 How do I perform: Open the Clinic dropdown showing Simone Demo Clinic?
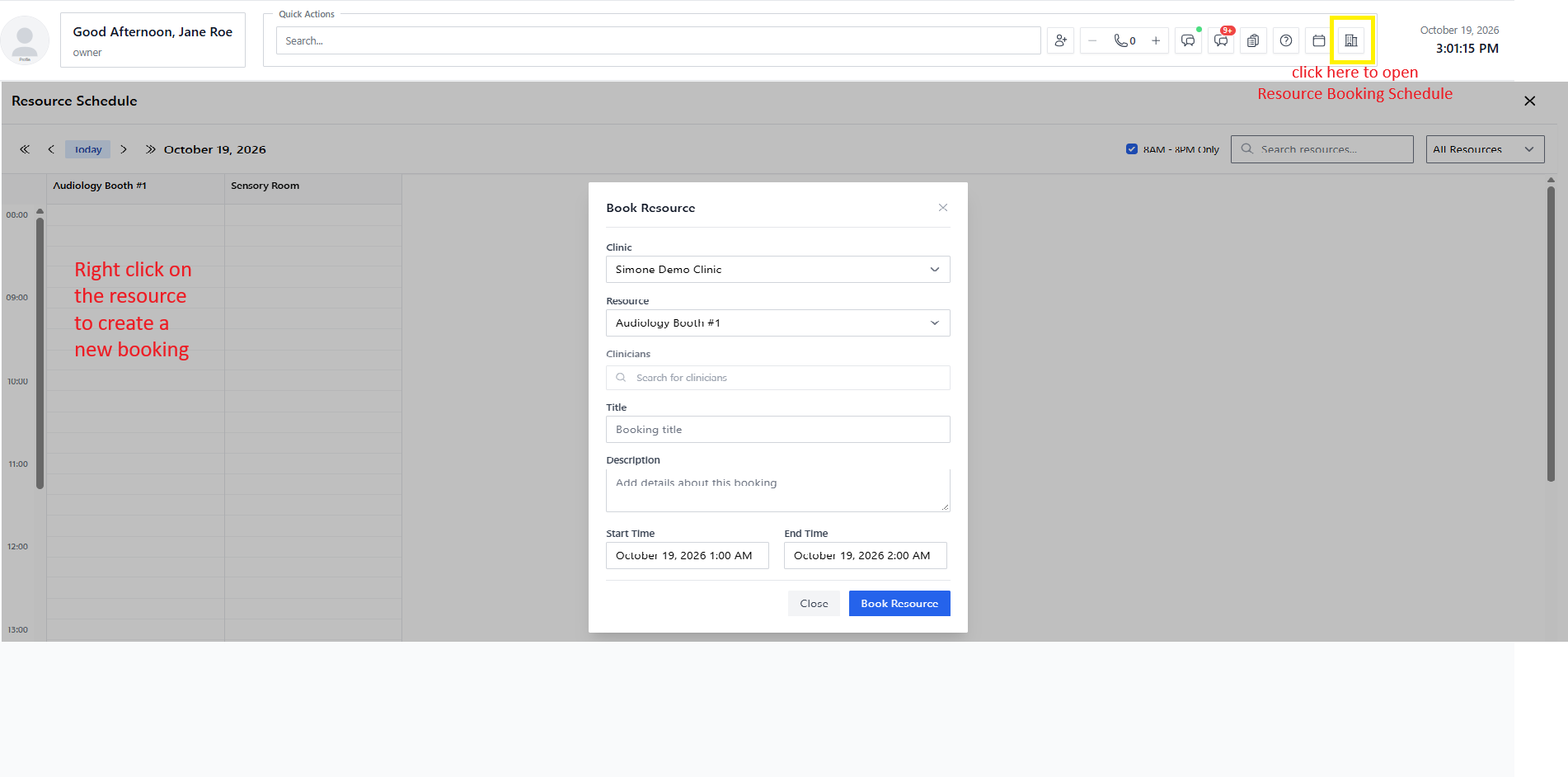778,270
